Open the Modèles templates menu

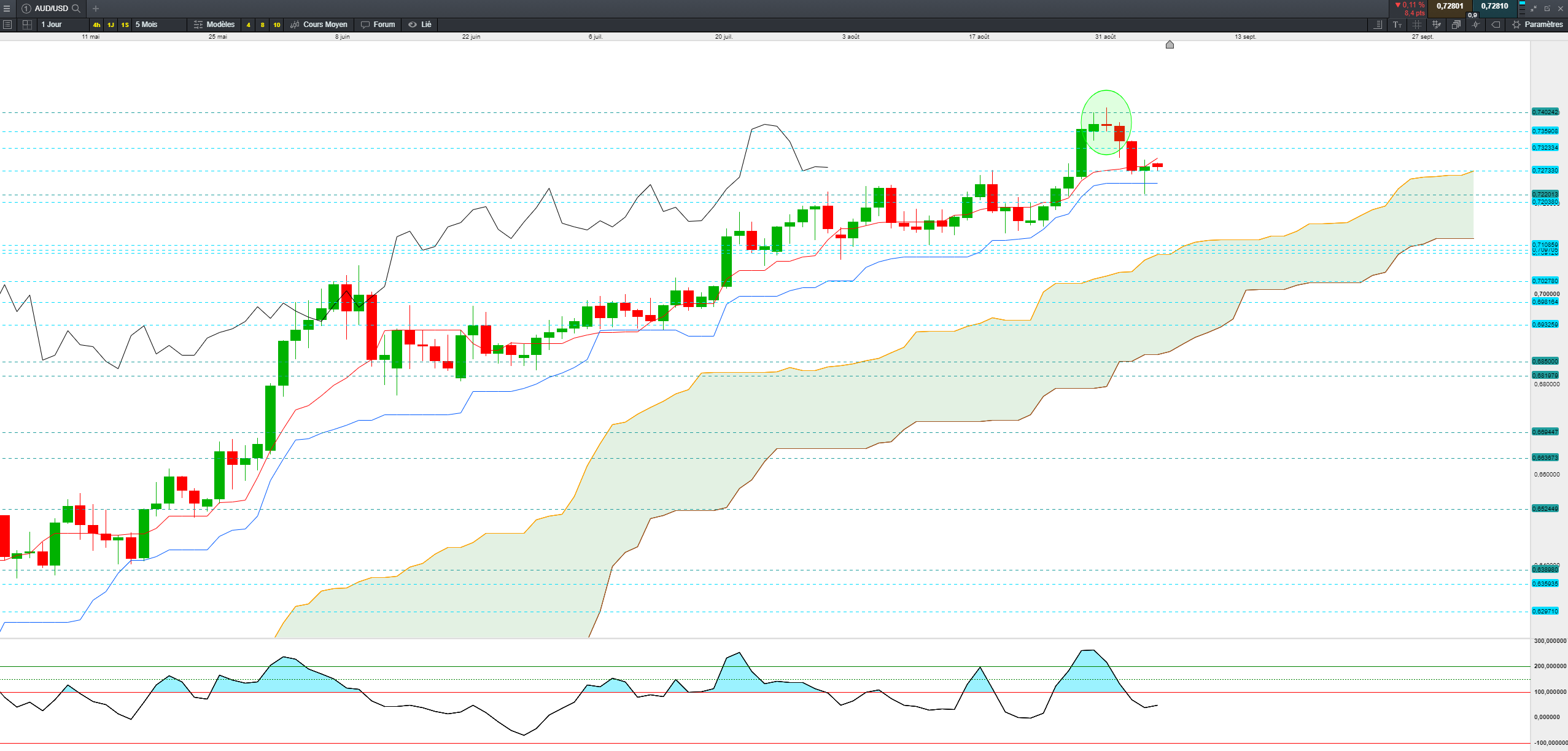click(214, 25)
